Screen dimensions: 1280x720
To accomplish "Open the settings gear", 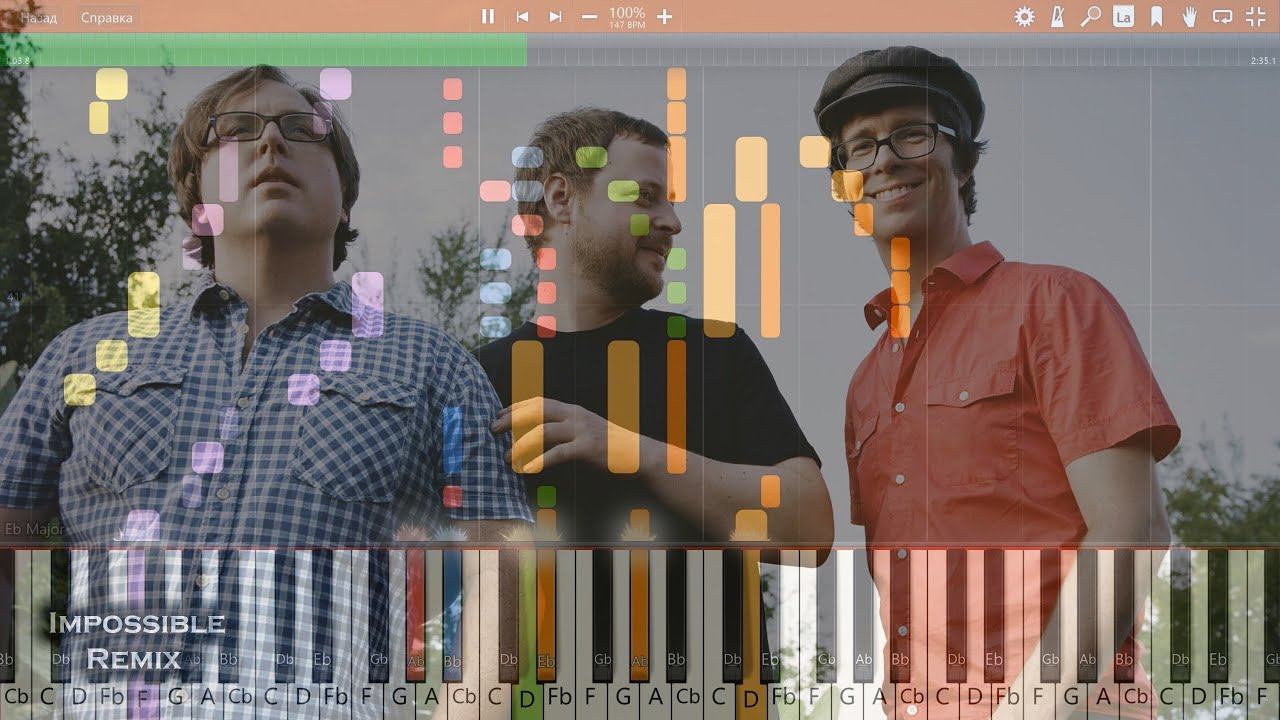I will coord(1025,16).
